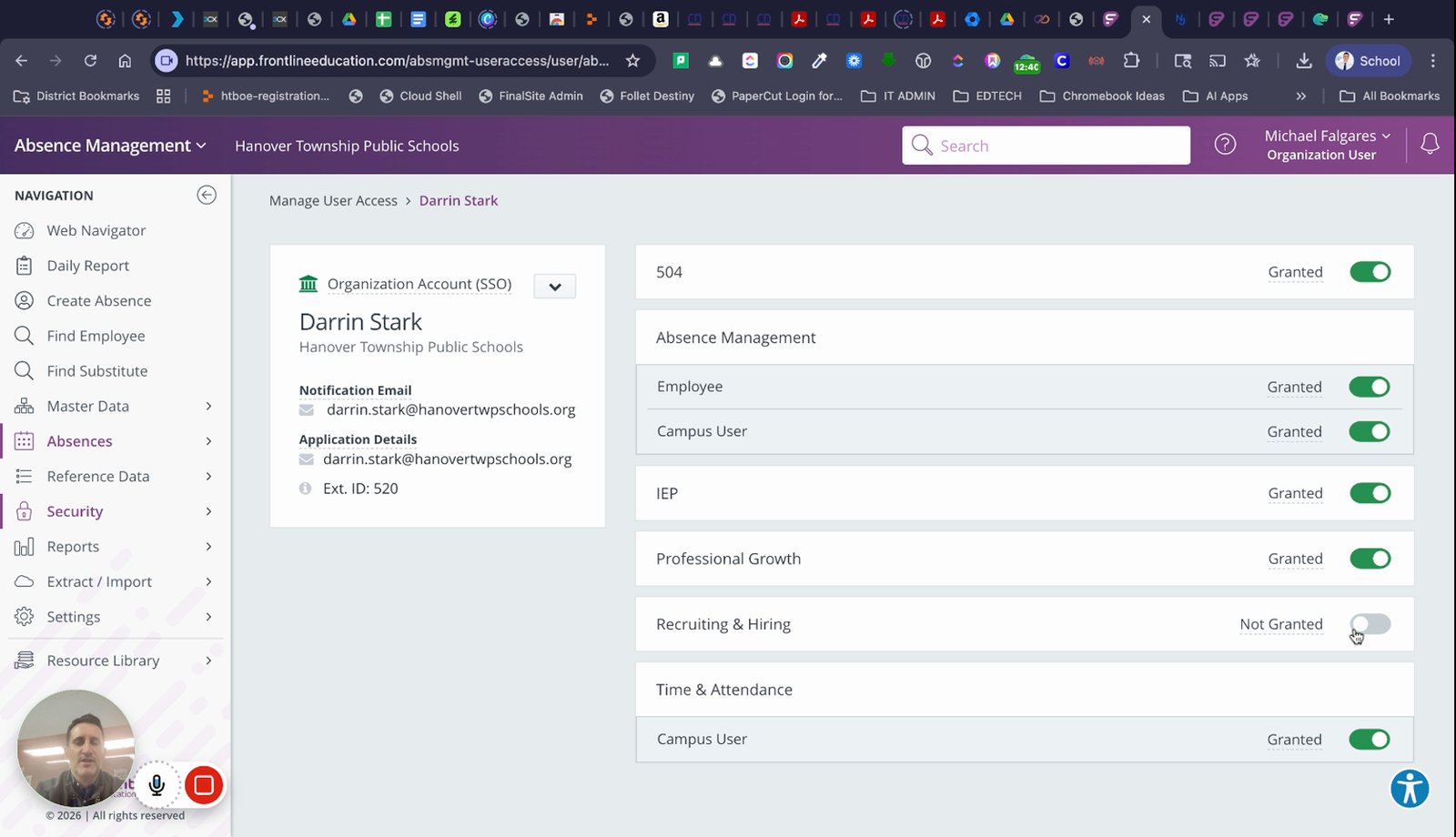Turn off 504 access toggle
Viewport: 1456px width, 837px height.
pos(1370,272)
